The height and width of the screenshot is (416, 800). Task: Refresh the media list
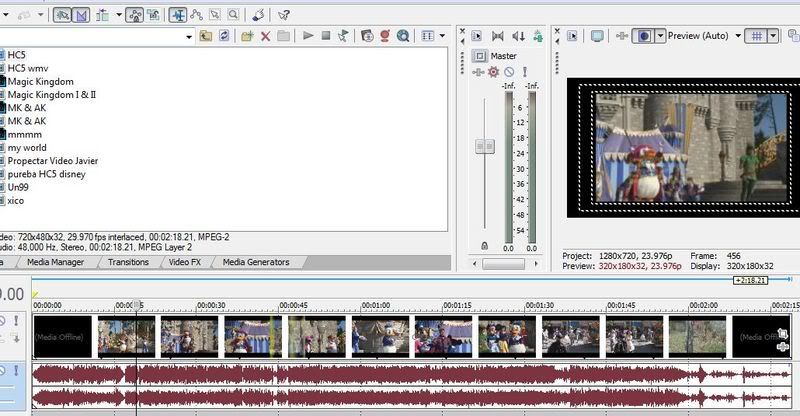tap(224, 36)
